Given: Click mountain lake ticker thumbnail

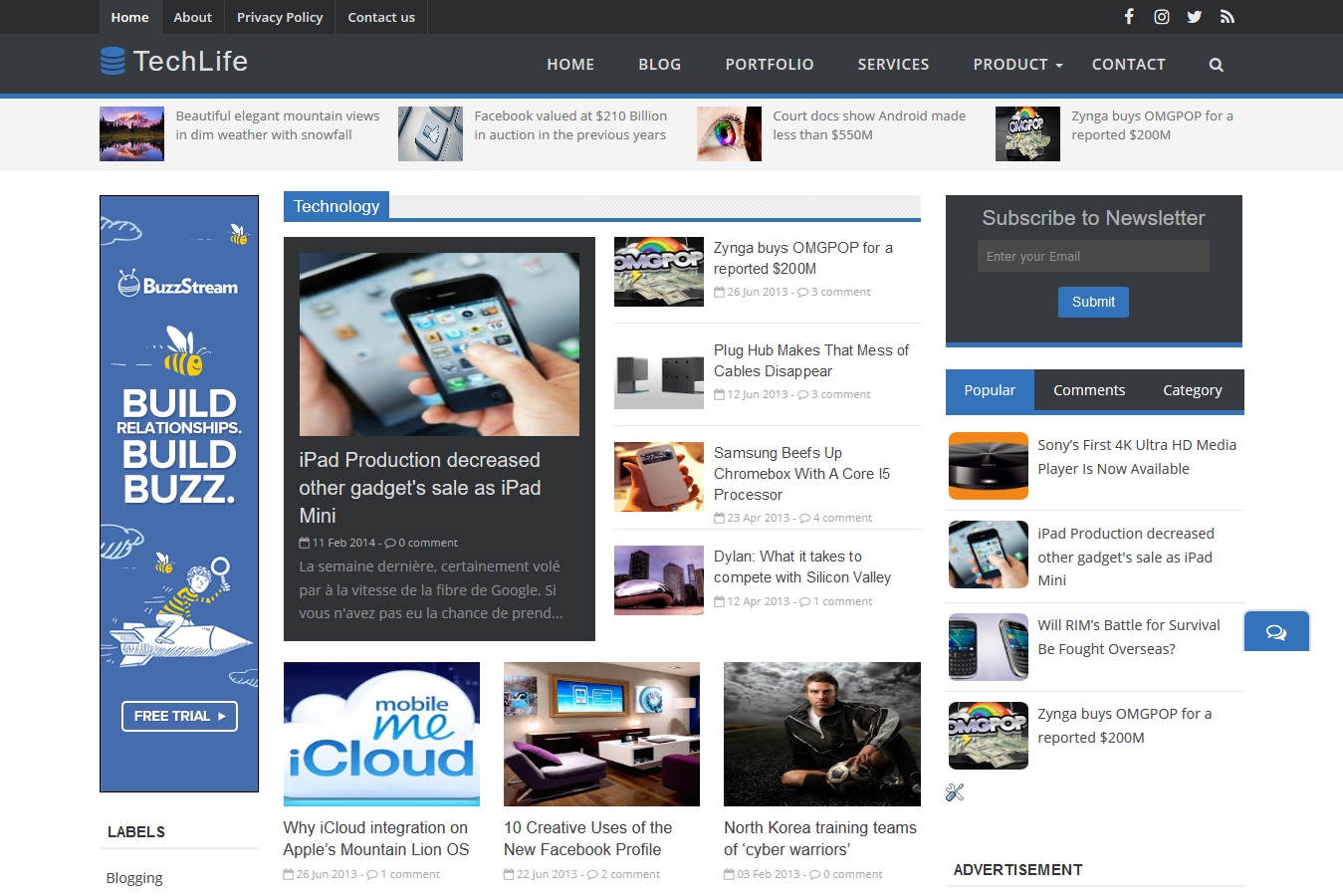Looking at the screenshot, I should [131, 133].
